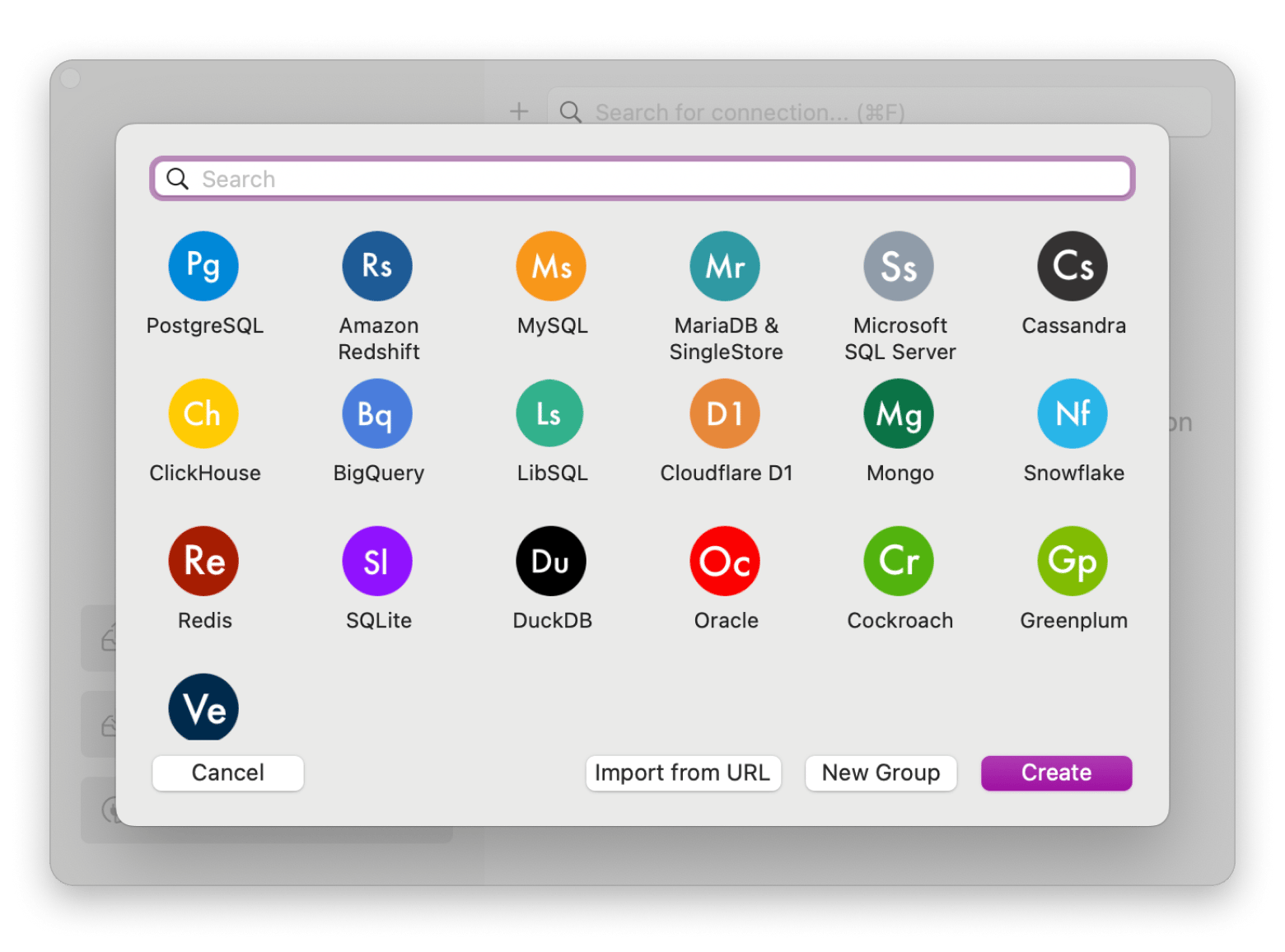Image resolution: width=1285 pixels, height=952 pixels.
Task: Select the Cassandra database icon
Action: 1072,265
